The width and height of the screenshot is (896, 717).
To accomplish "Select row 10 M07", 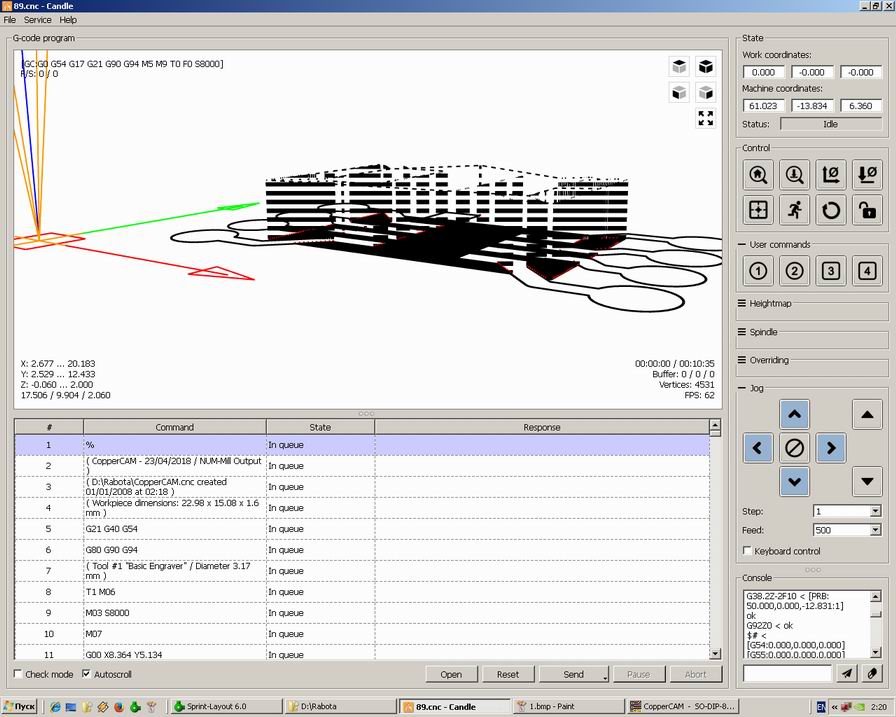I will tap(362, 634).
